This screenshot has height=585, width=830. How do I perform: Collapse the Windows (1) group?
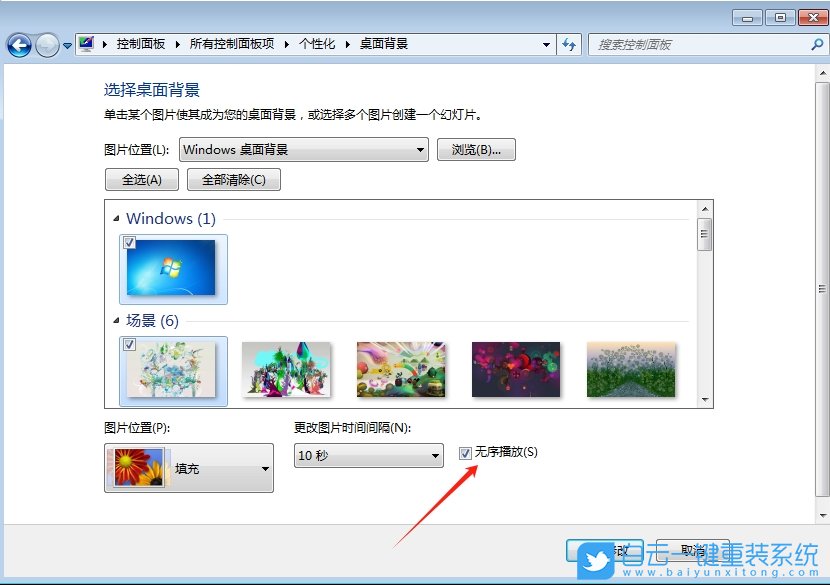click(116, 218)
